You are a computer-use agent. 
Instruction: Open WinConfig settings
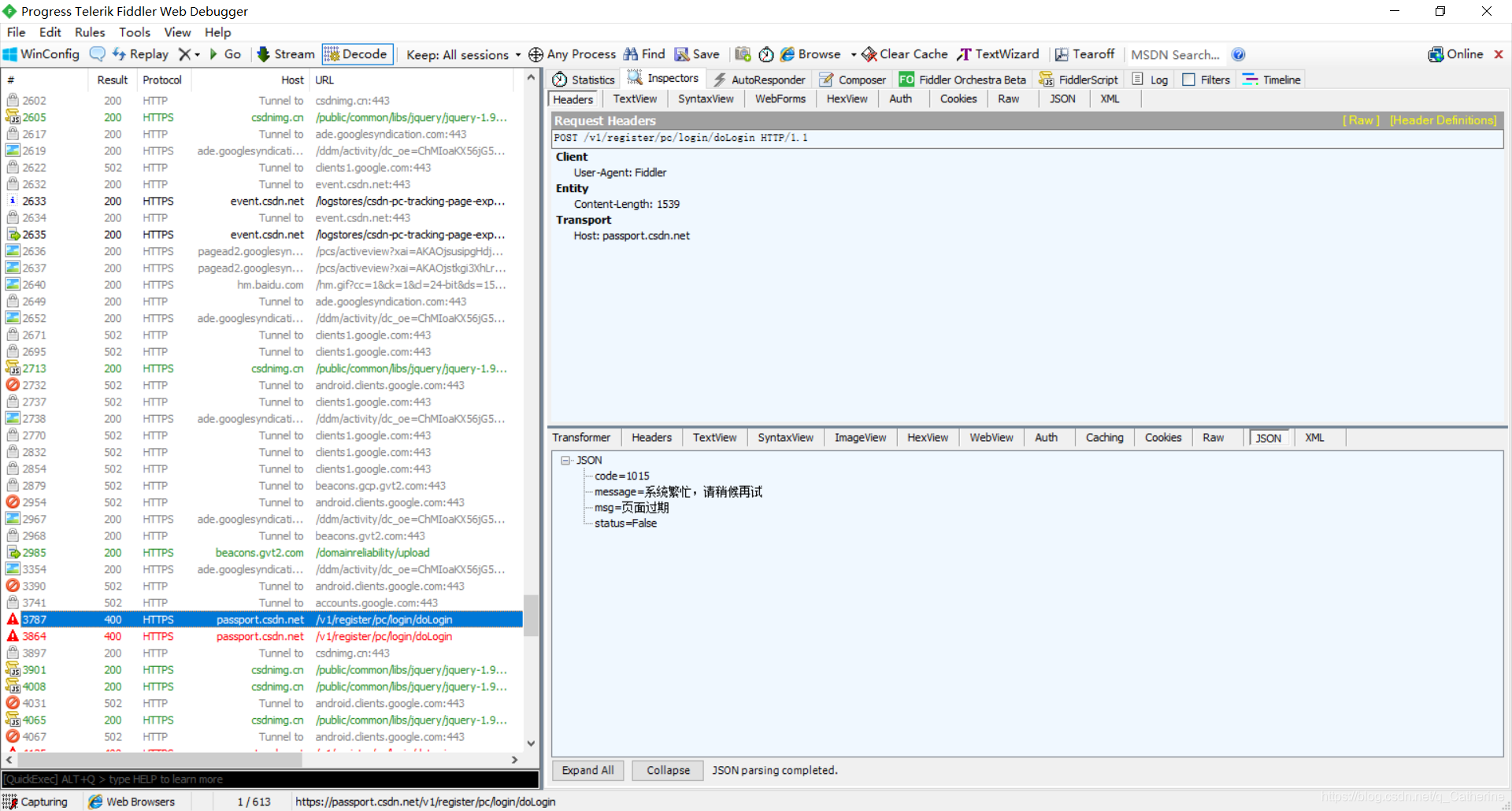point(41,54)
